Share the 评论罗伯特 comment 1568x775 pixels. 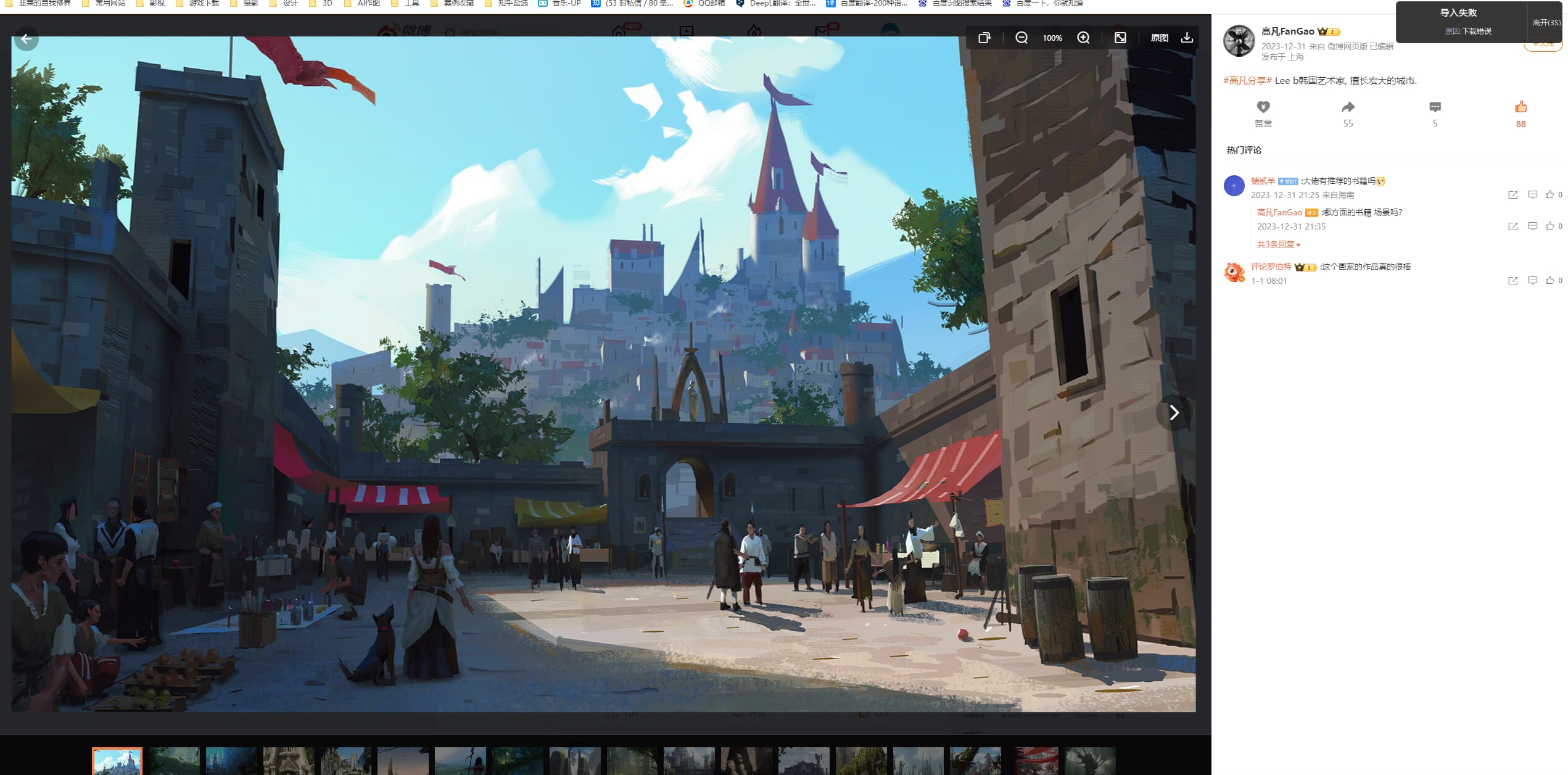(1512, 280)
